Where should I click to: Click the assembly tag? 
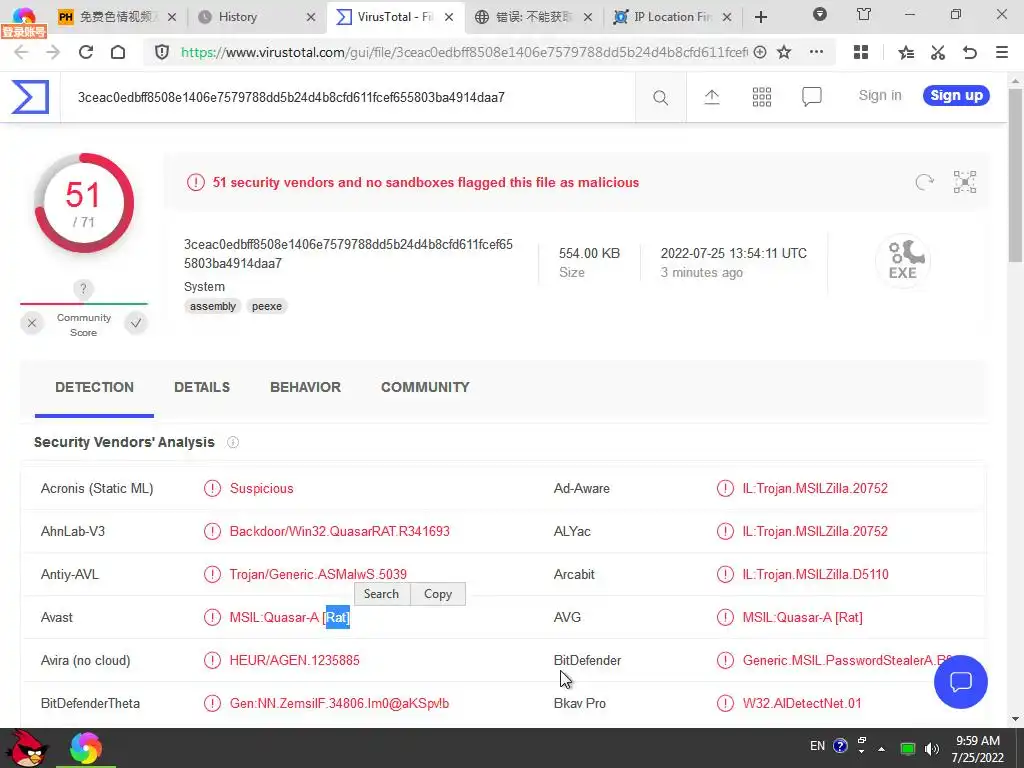(x=213, y=306)
